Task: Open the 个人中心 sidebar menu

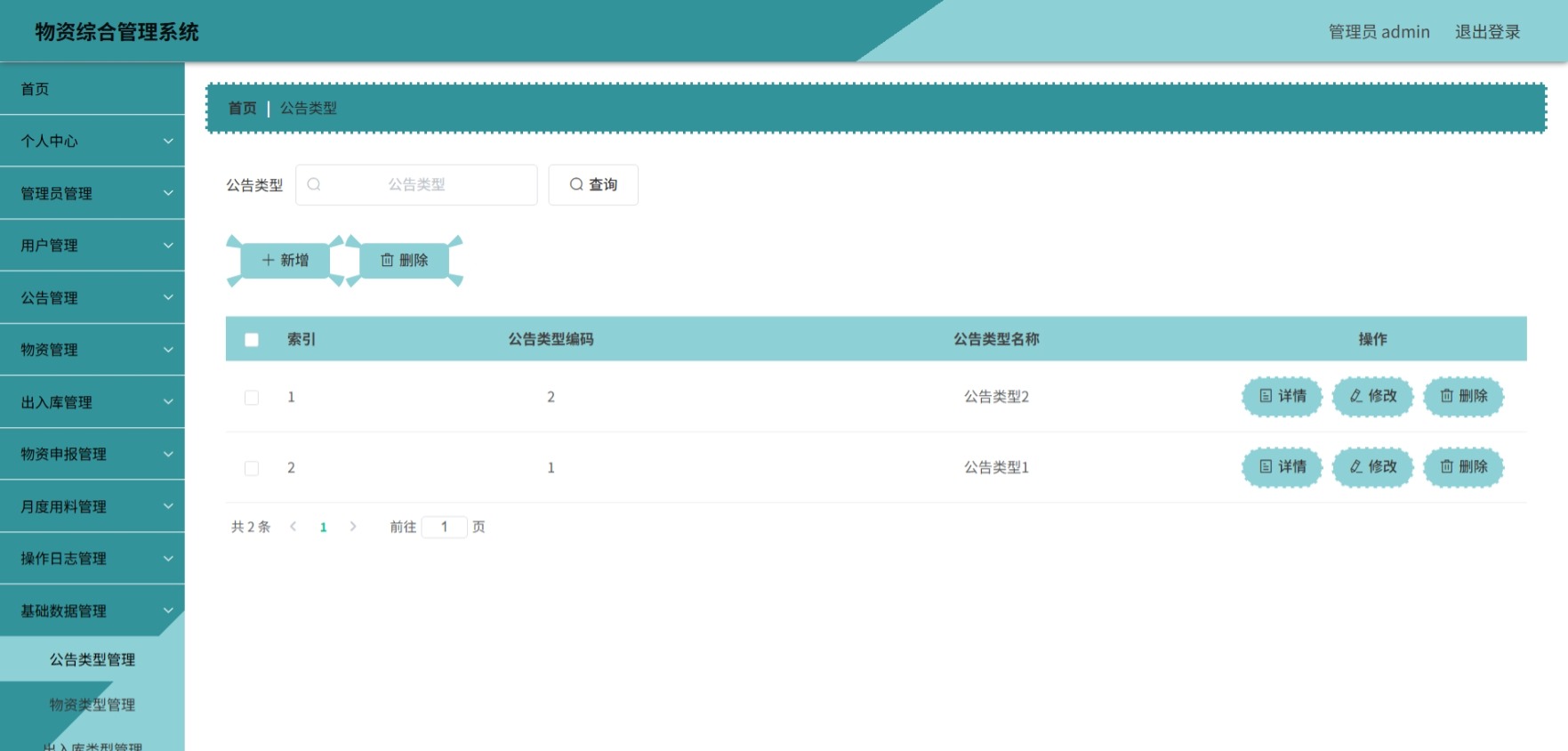Action: tap(92, 141)
